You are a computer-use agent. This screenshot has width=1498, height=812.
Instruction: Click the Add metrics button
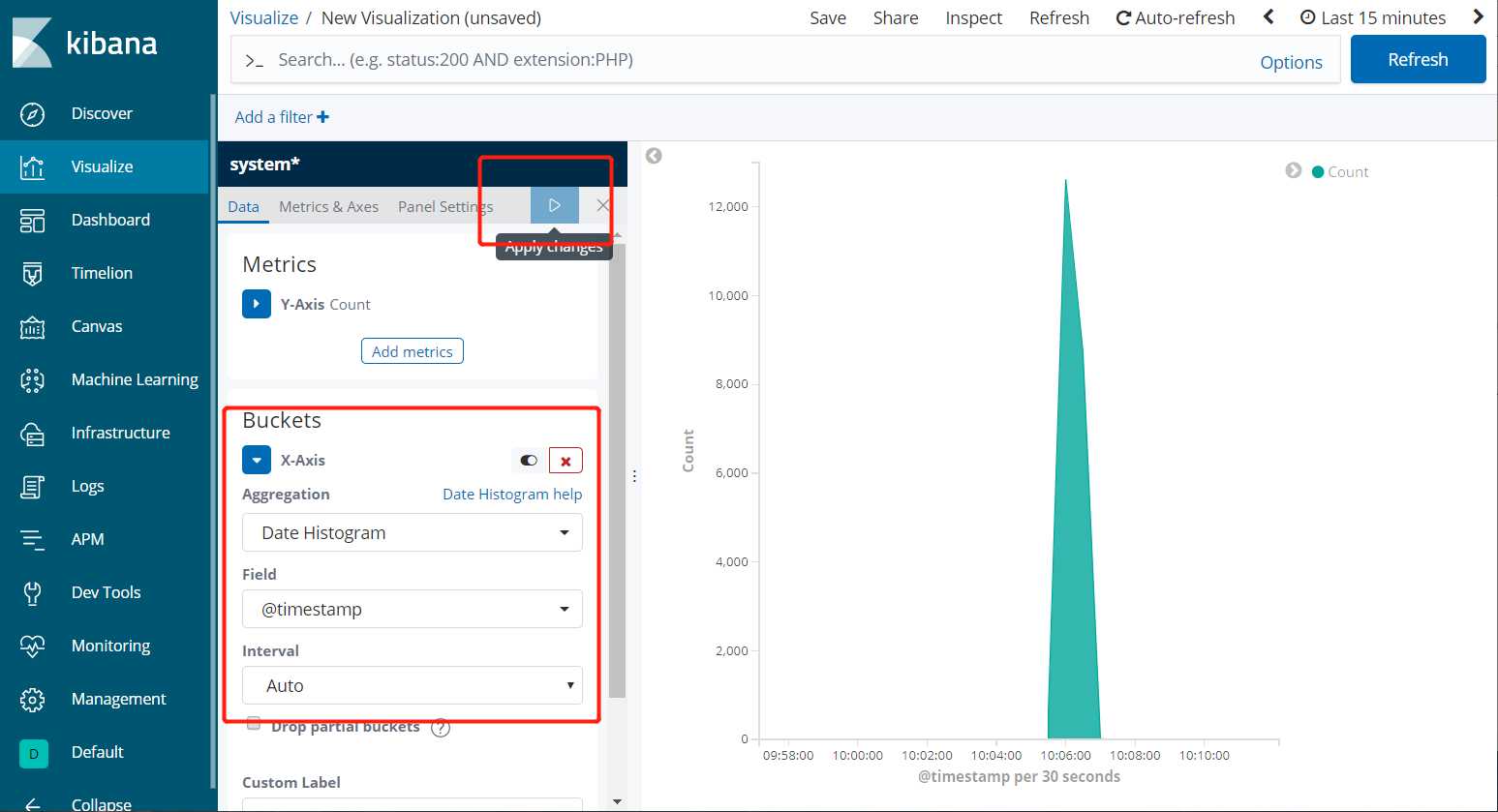413,351
